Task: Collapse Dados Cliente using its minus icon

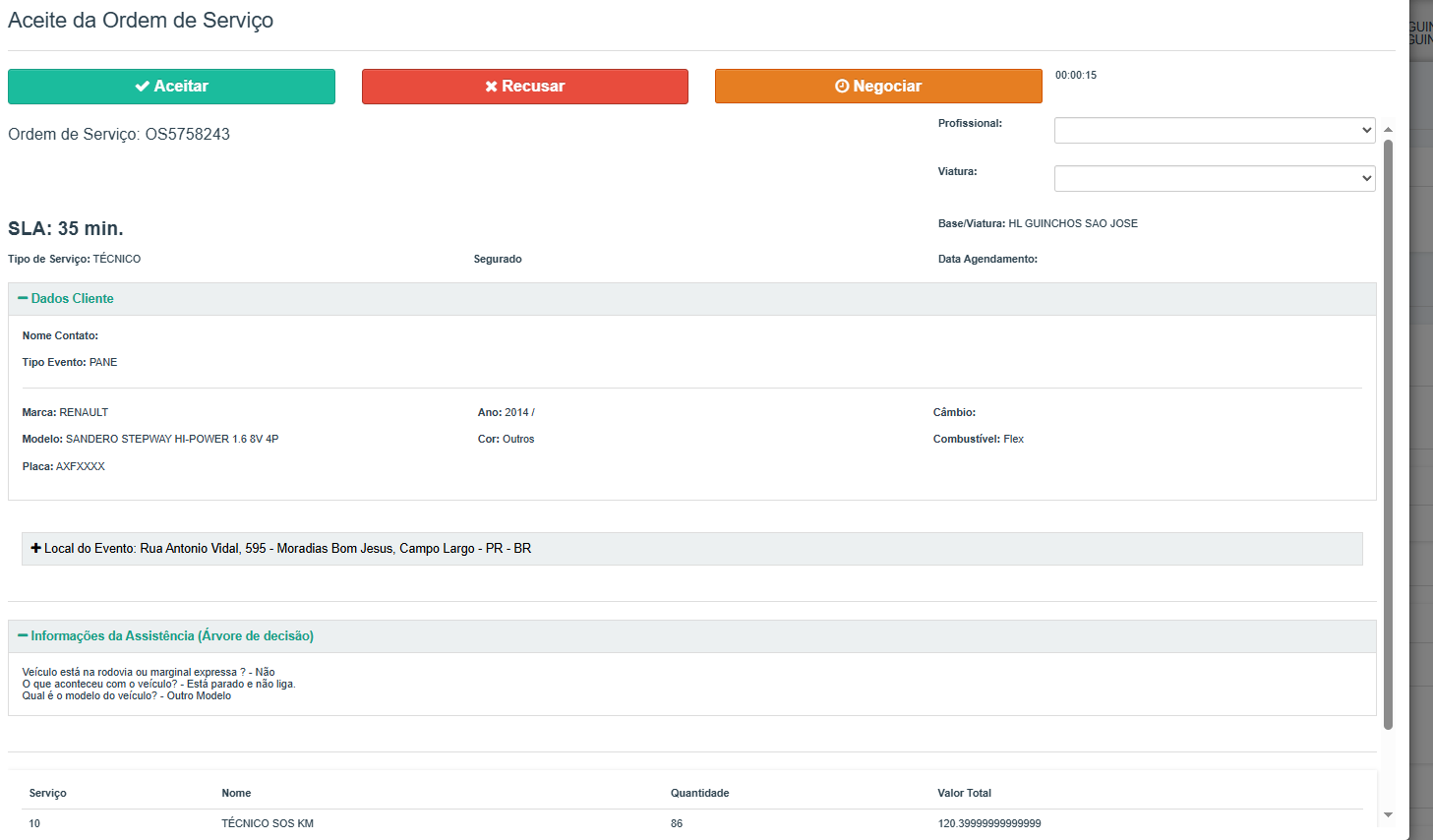Action: pyautogui.click(x=23, y=298)
